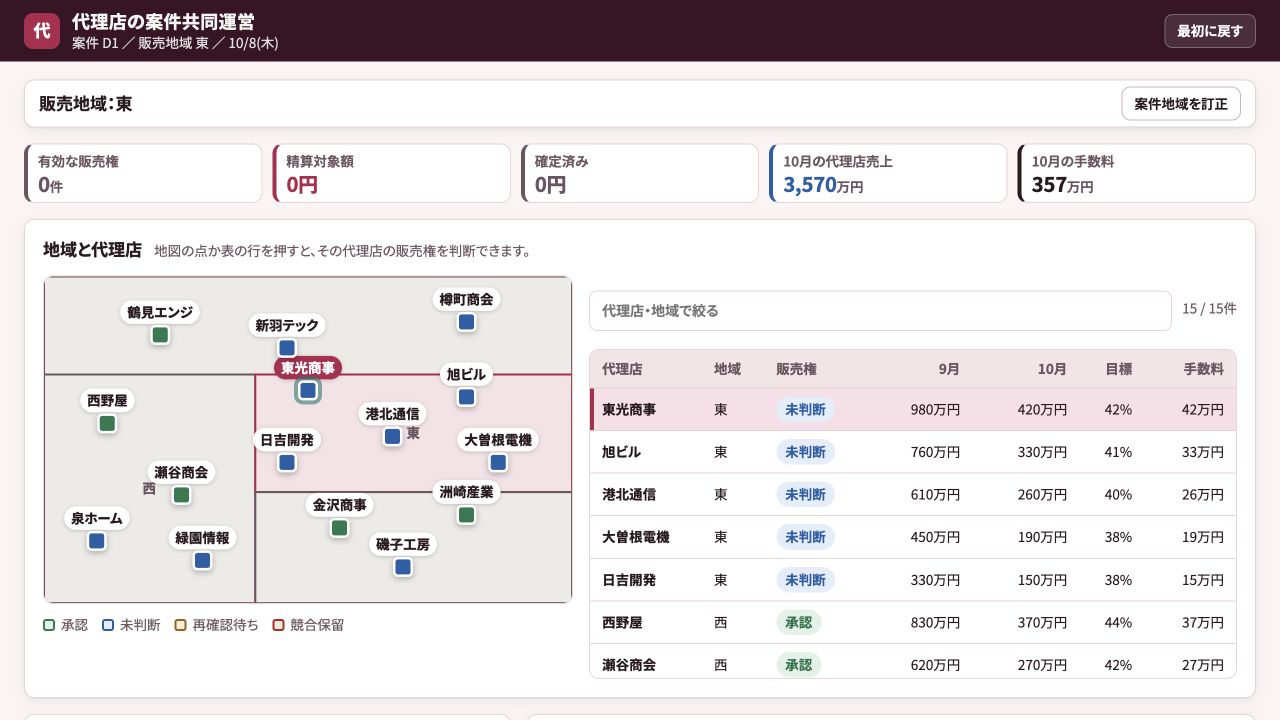Click the 目標 column header
Image resolution: width=1280 pixels, height=720 pixels.
pos(1118,369)
